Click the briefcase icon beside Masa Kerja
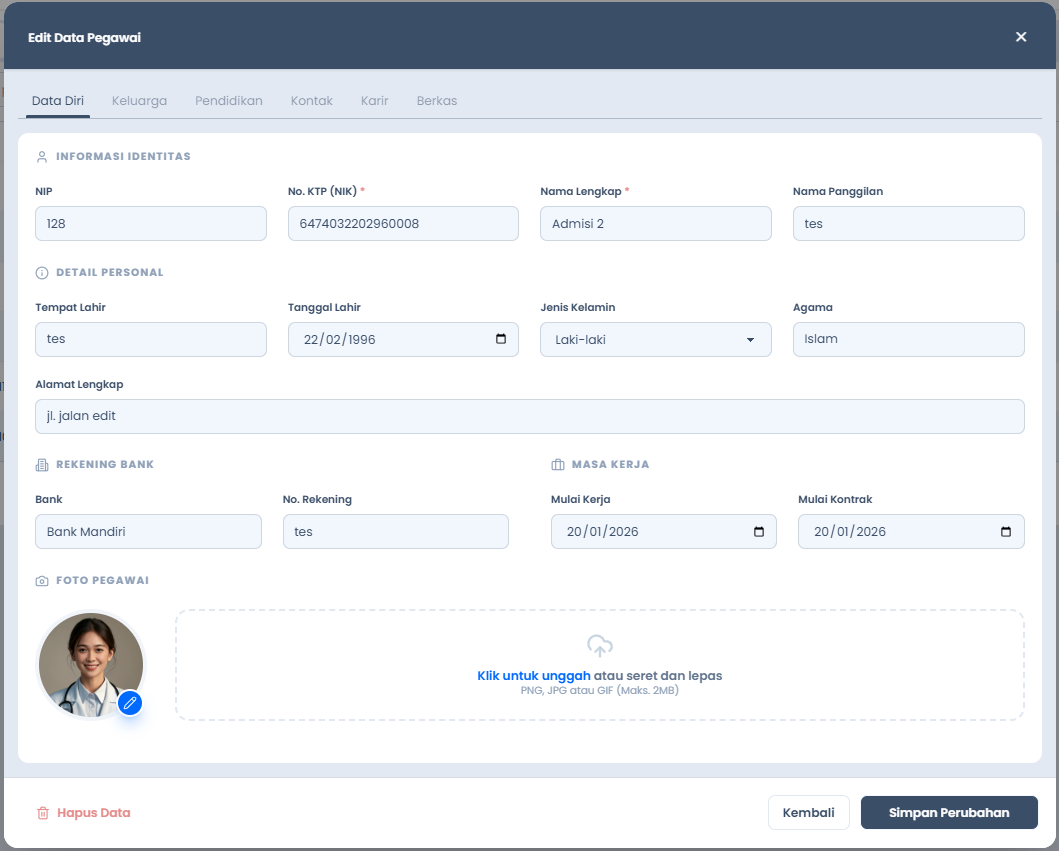Screen dimensions: 1059x851 pyautogui.click(x=558, y=465)
